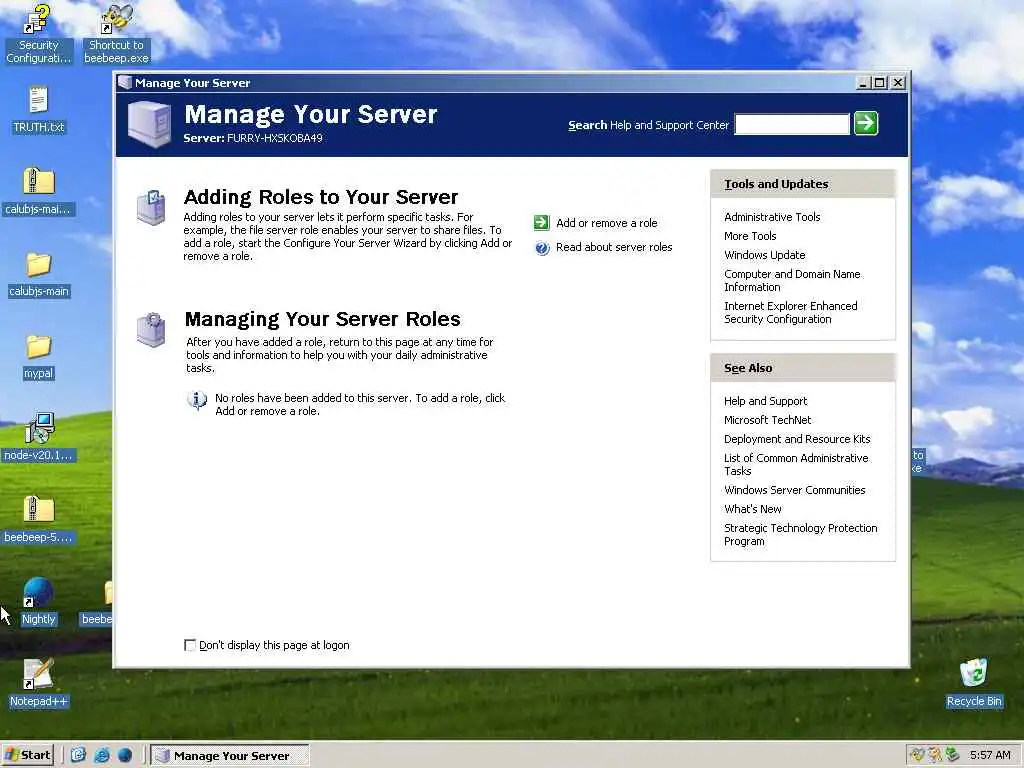The width and height of the screenshot is (1024, 768).
Task: Open List of Common Administrative Tasks link
Action: click(x=796, y=464)
